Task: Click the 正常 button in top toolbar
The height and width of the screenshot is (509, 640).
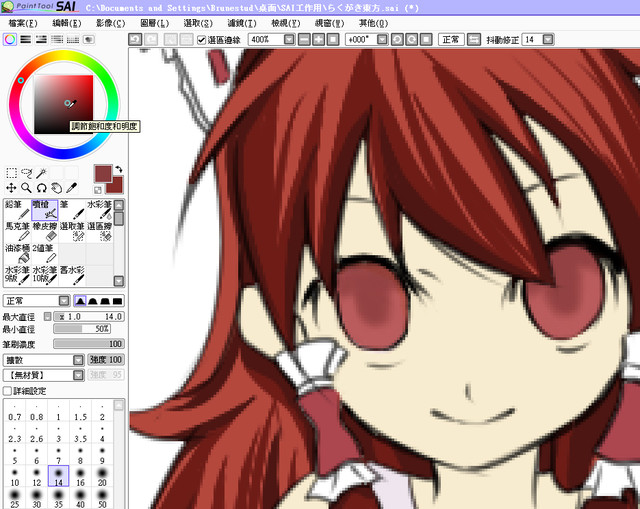Action: [449, 39]
